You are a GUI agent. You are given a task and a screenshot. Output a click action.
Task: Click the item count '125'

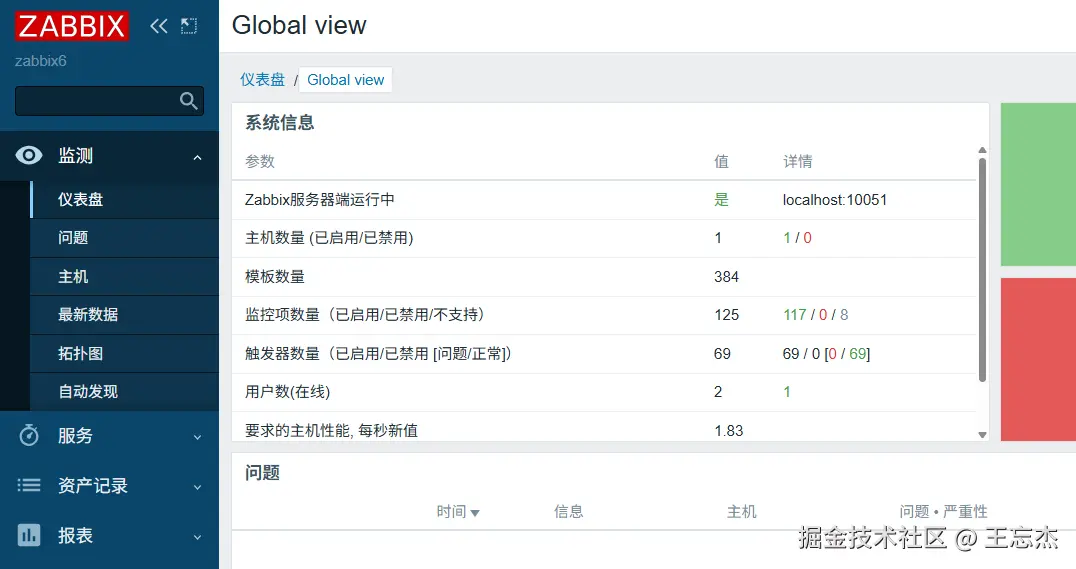coord(726,315)
